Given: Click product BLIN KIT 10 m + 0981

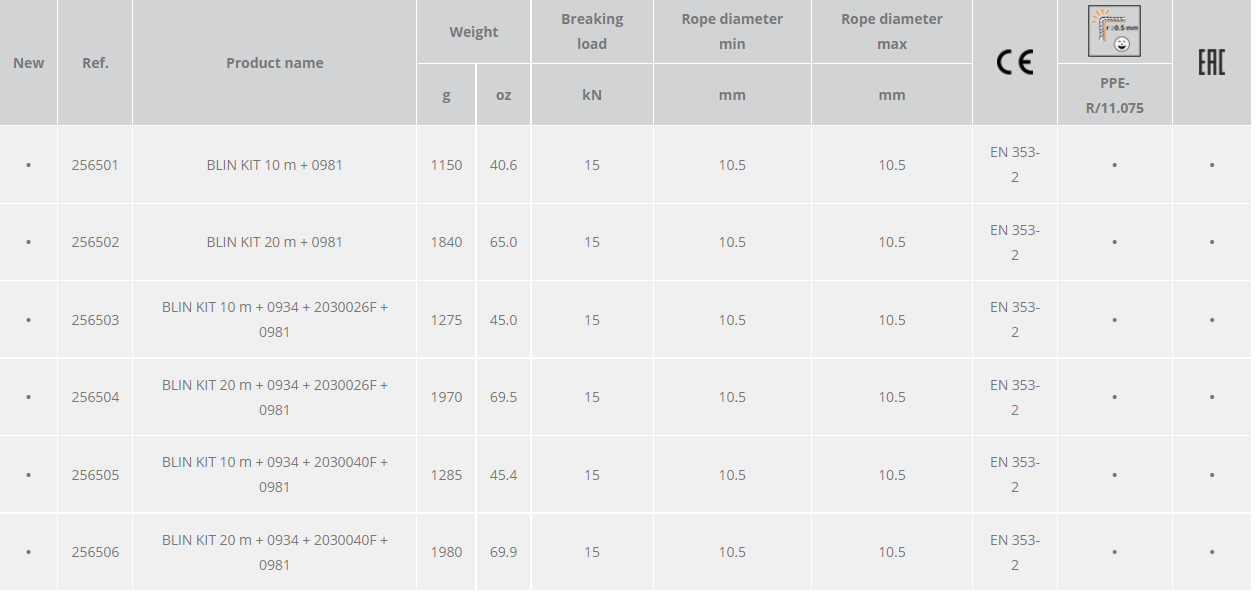Looking at the screenshot, I should [x=274, y=165].
